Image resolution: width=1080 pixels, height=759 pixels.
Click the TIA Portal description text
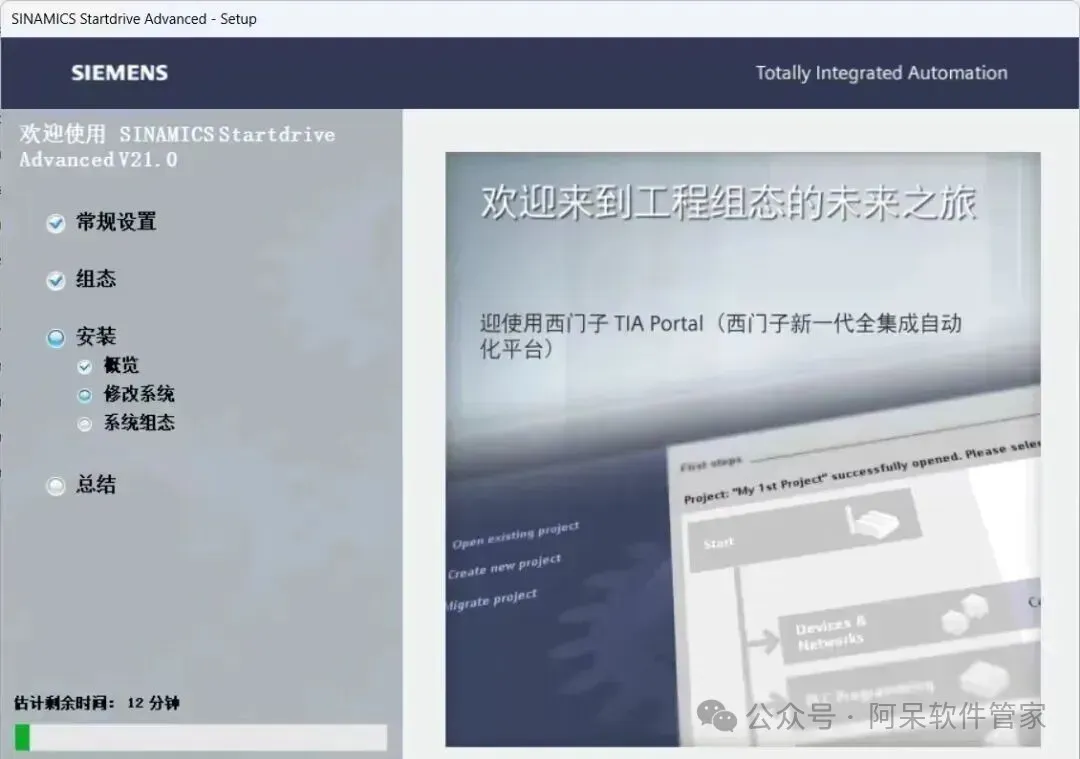[x=720, y=336]
